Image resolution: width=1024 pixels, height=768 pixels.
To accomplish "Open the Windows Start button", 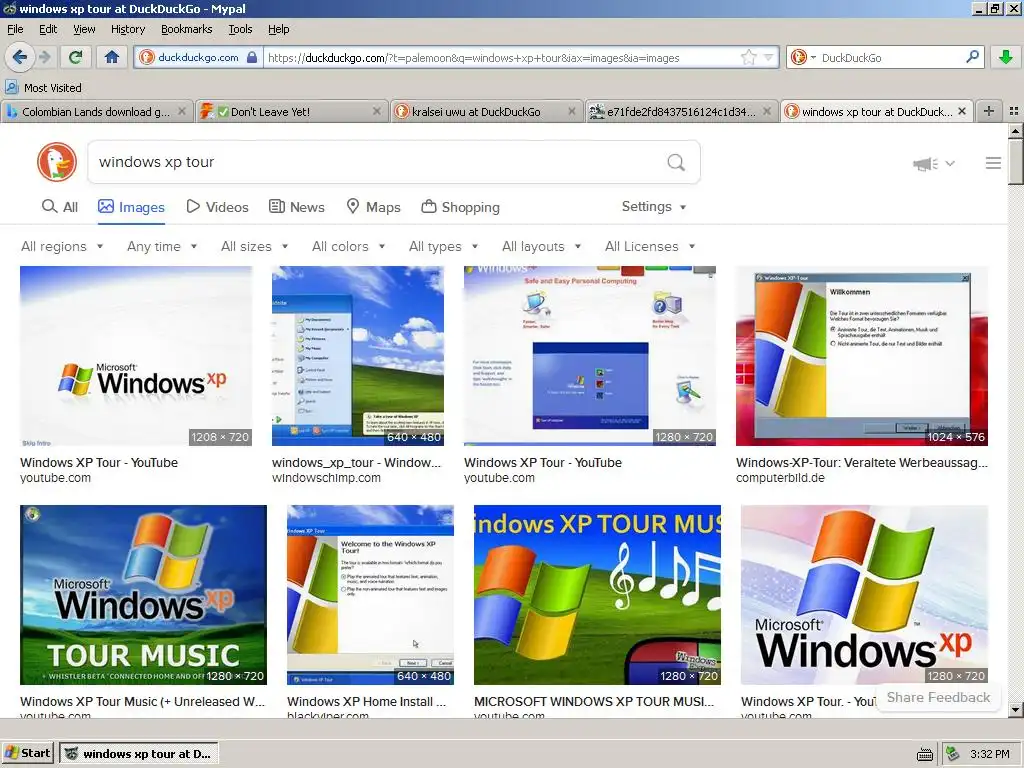I will pos(27,753).
